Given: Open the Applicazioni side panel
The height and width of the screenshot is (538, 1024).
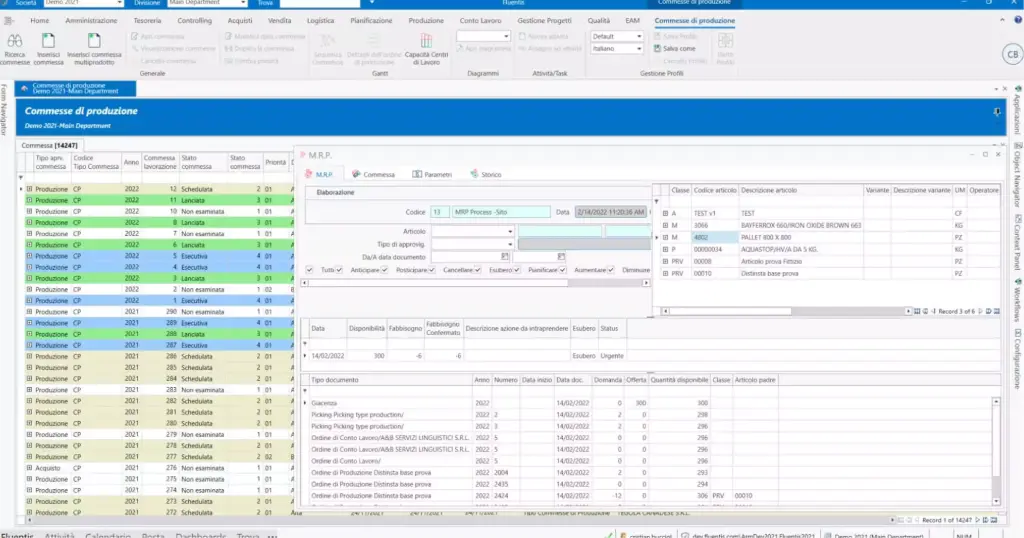Looking at the screenshot, I should pyautogui.click(x=1017, y=110).
